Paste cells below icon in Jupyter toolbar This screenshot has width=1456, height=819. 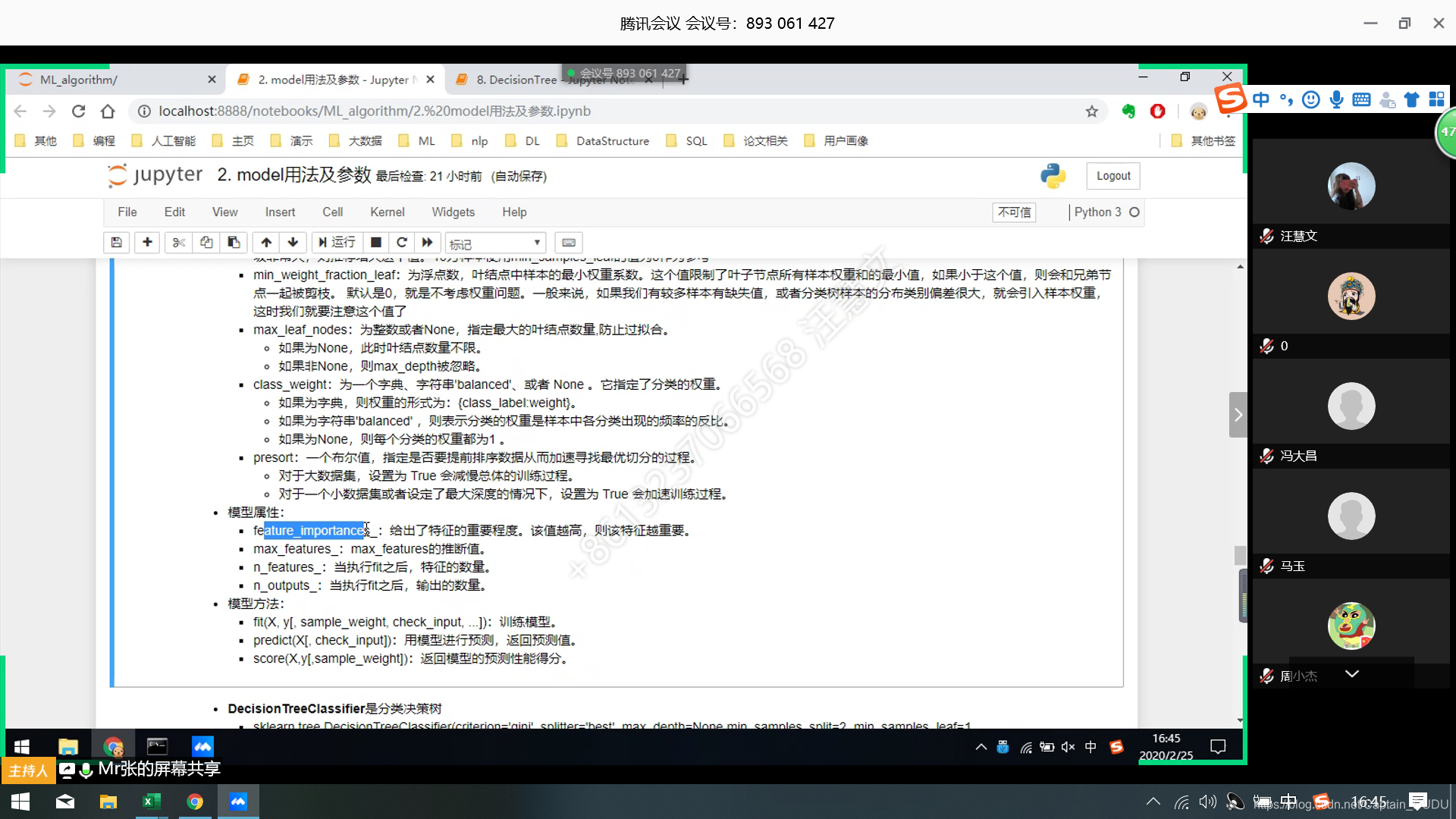234,243
